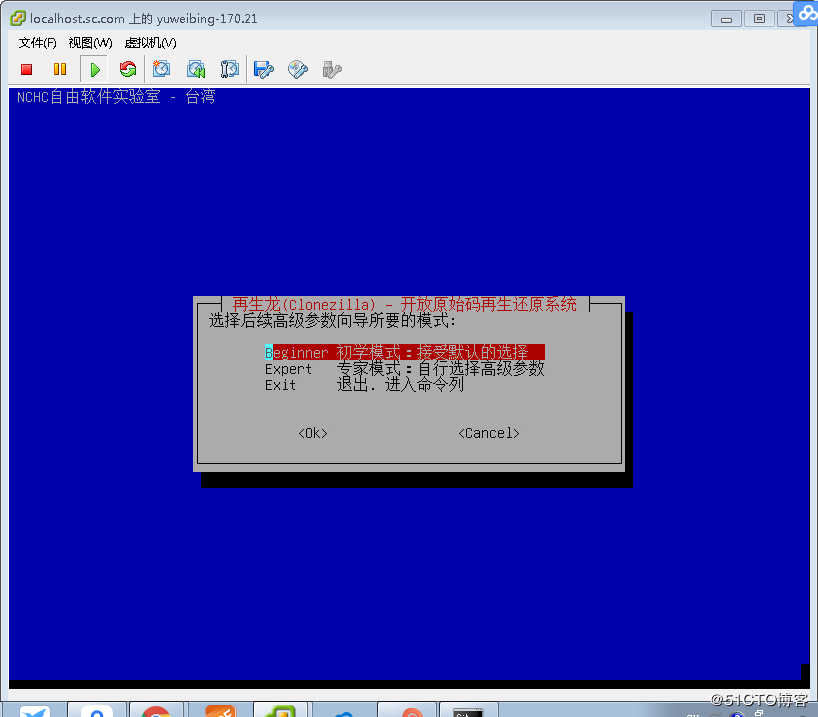Select the Beginner 初学模式 option

tap(405, 352)
